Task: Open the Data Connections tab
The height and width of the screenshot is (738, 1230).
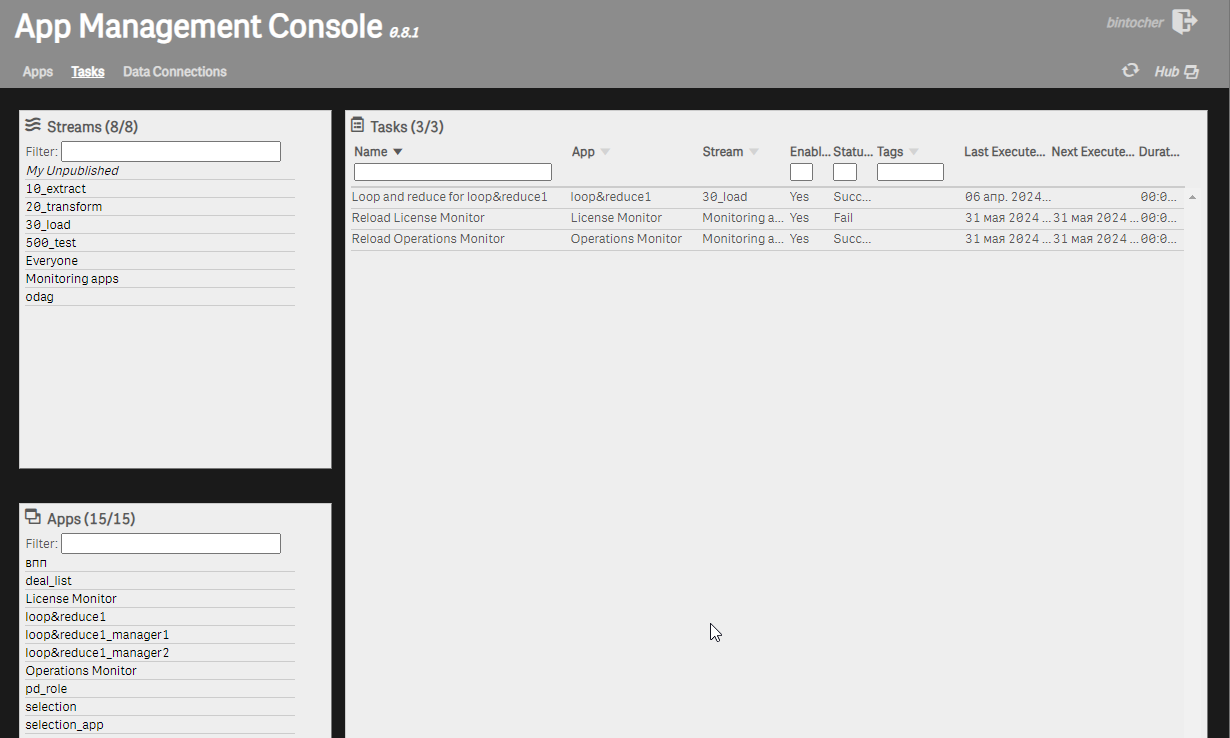Action: [174, 71]
